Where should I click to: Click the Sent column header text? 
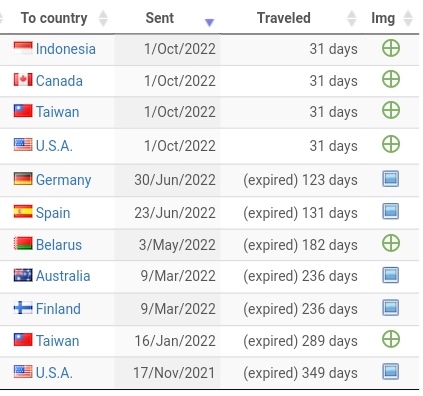point(160,18)
